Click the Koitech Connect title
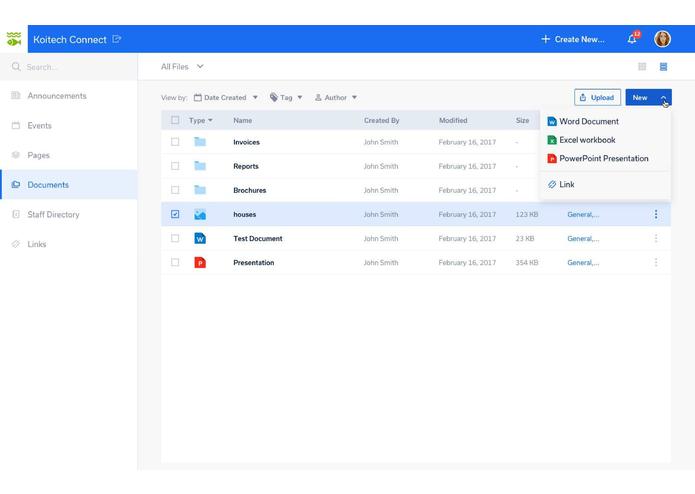The image size is (695, 494). [x=70, y=39]
